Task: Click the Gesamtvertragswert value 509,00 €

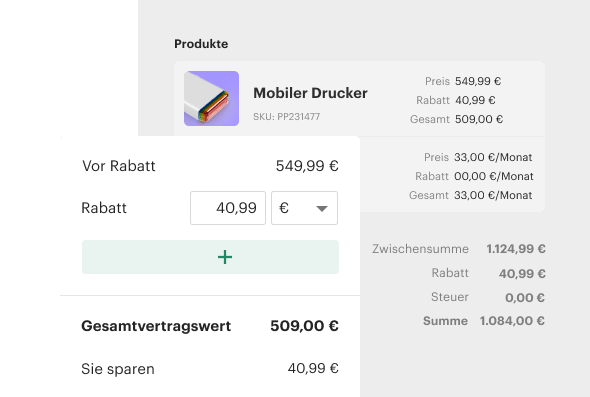Action: 304,326
